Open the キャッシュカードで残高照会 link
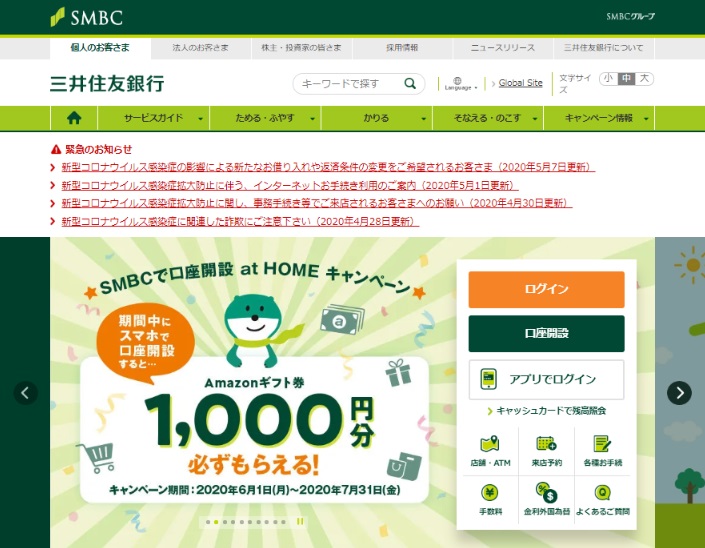The image size is (705, 548). coord(547,410)
